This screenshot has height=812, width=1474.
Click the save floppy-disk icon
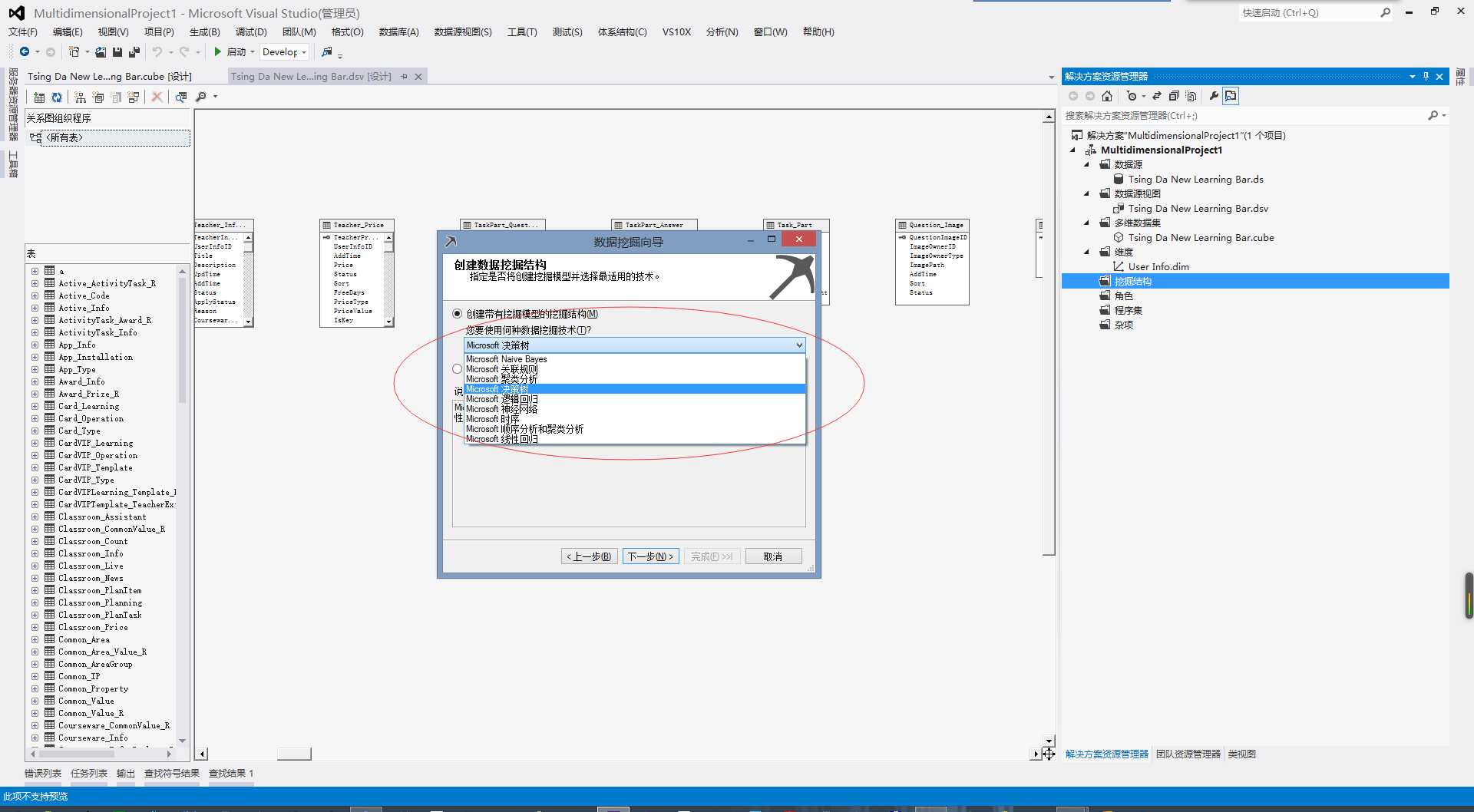[x=117, y=51]
